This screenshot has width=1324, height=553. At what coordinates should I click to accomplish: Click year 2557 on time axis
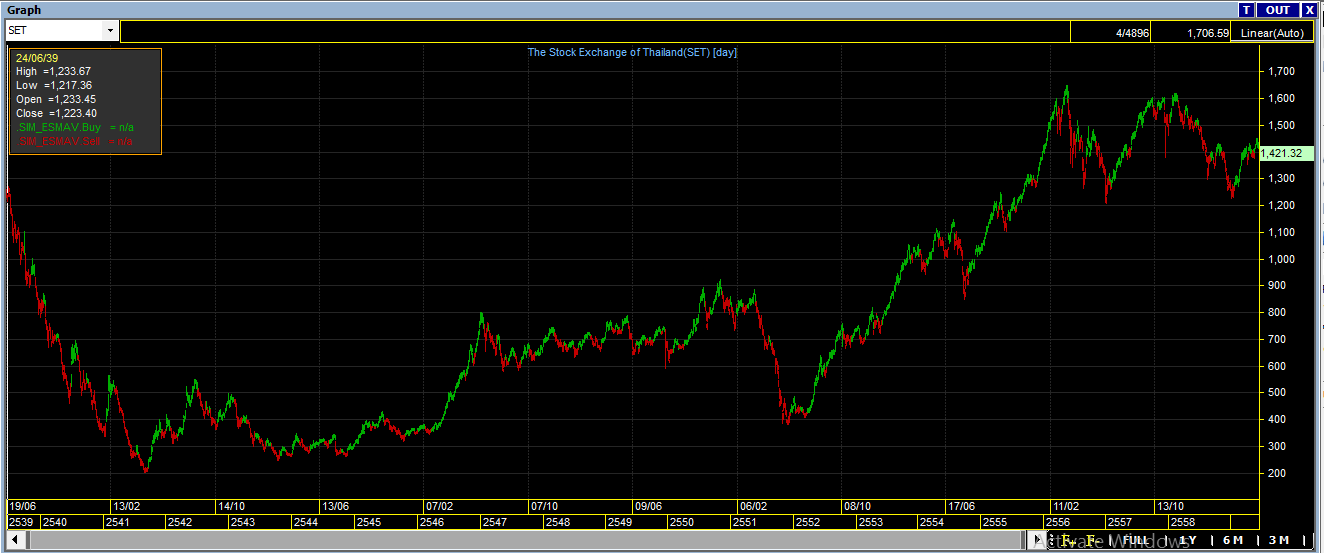[1119, 522]
